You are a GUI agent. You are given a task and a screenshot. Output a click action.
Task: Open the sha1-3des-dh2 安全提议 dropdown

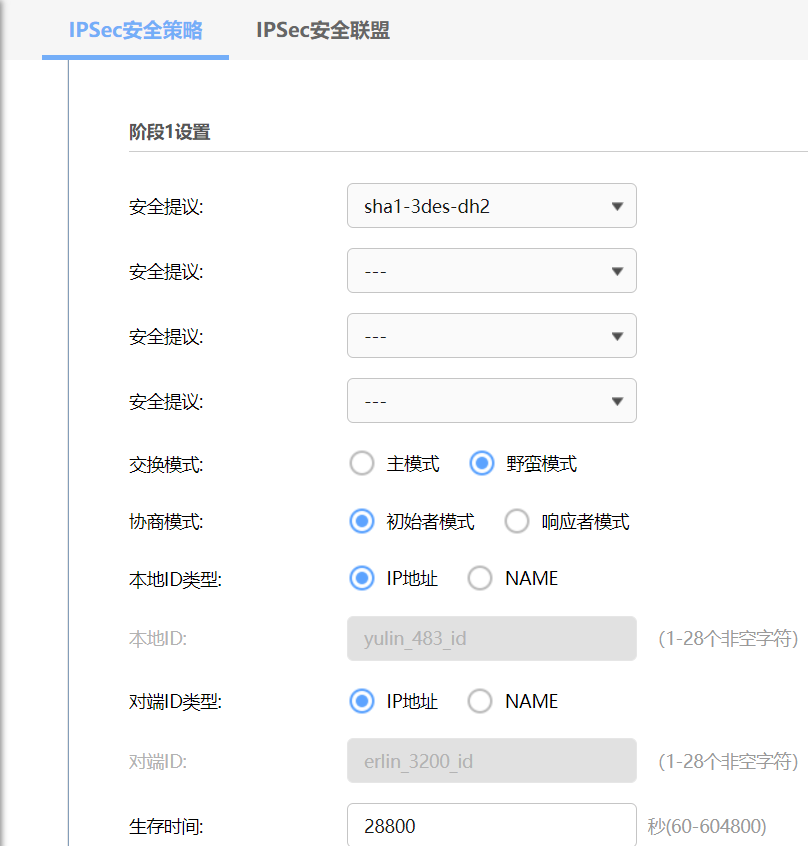pos(491,206)
